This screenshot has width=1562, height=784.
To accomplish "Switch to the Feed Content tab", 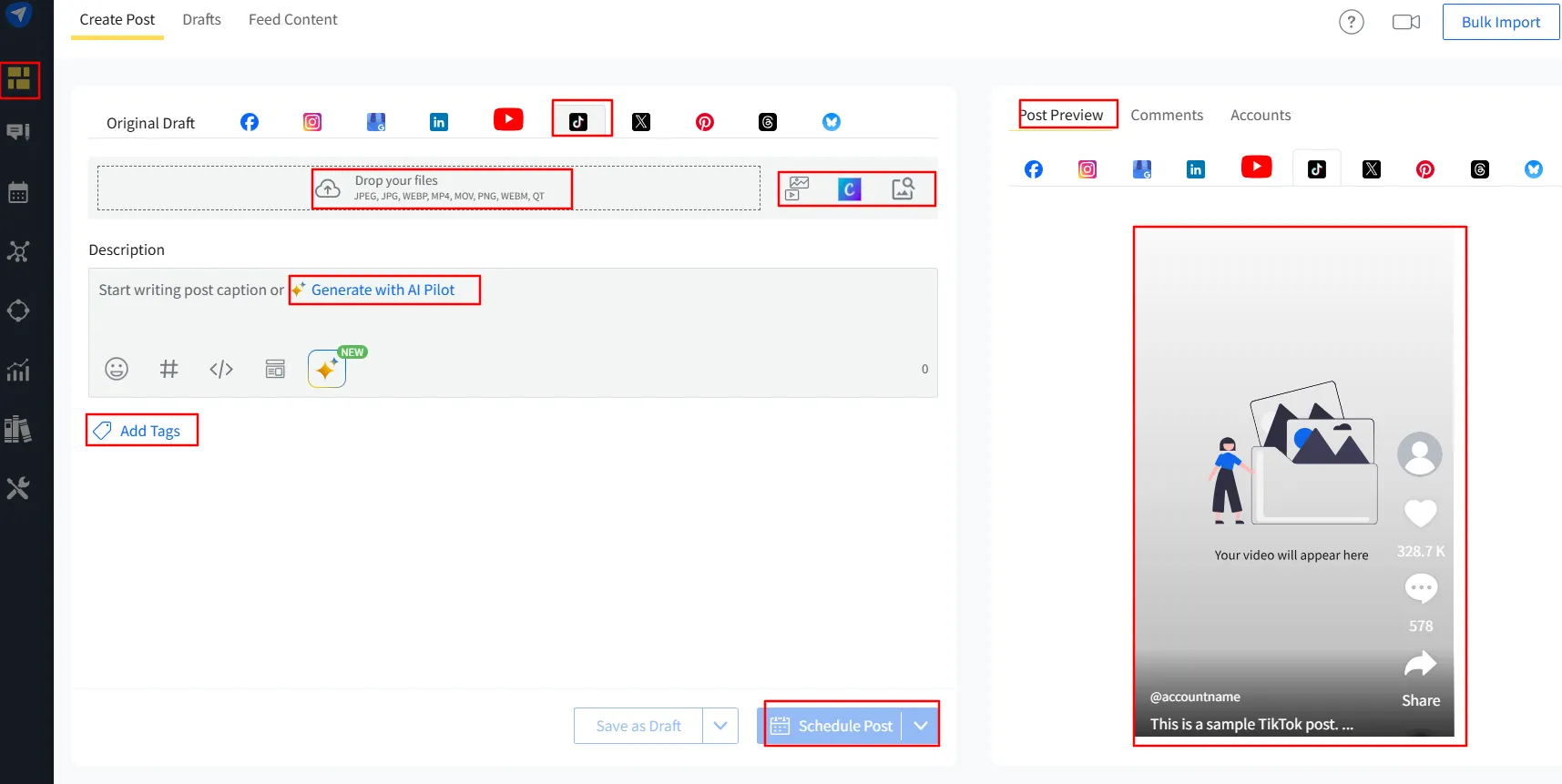I will tap(293, 19).
